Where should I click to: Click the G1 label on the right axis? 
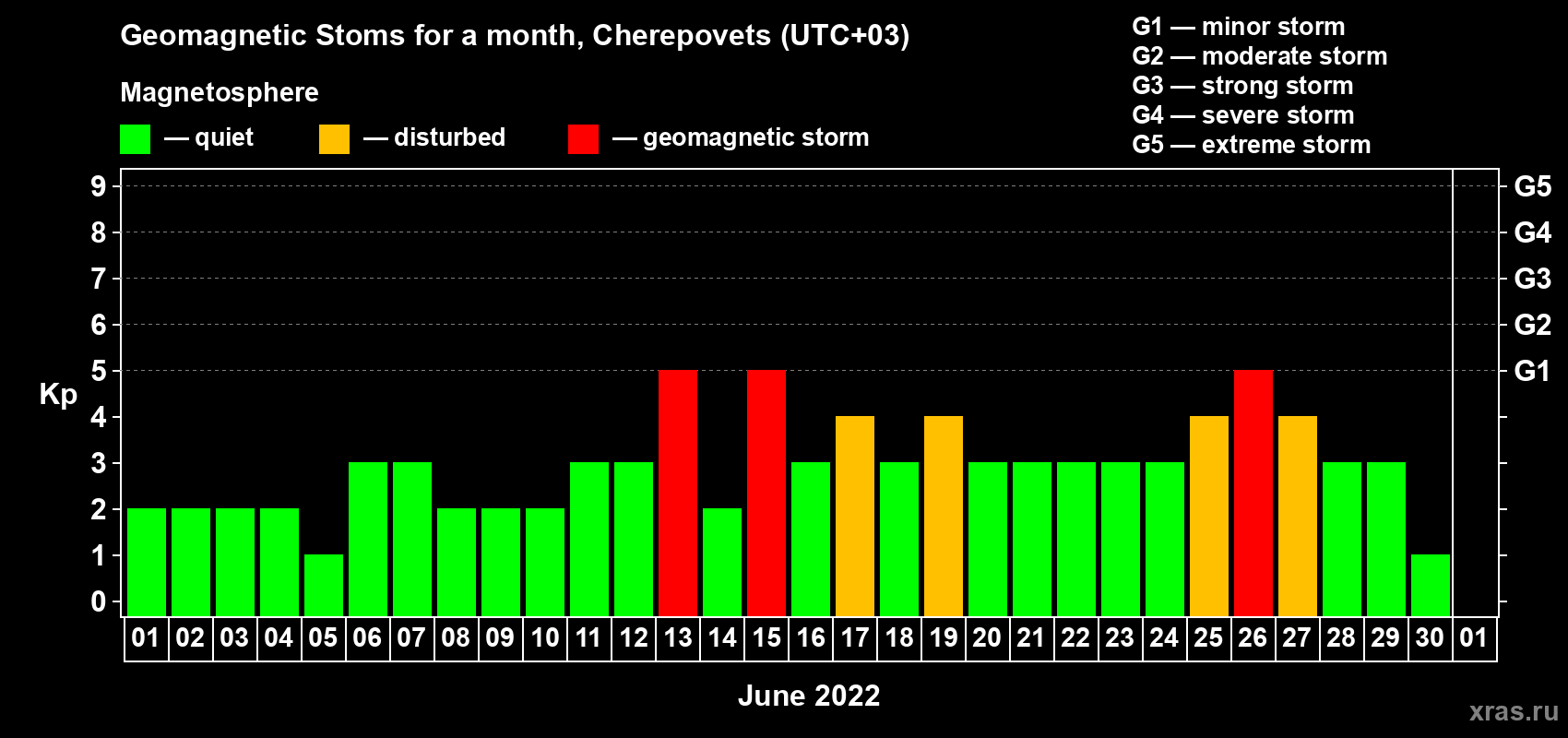pos(1532,371)
